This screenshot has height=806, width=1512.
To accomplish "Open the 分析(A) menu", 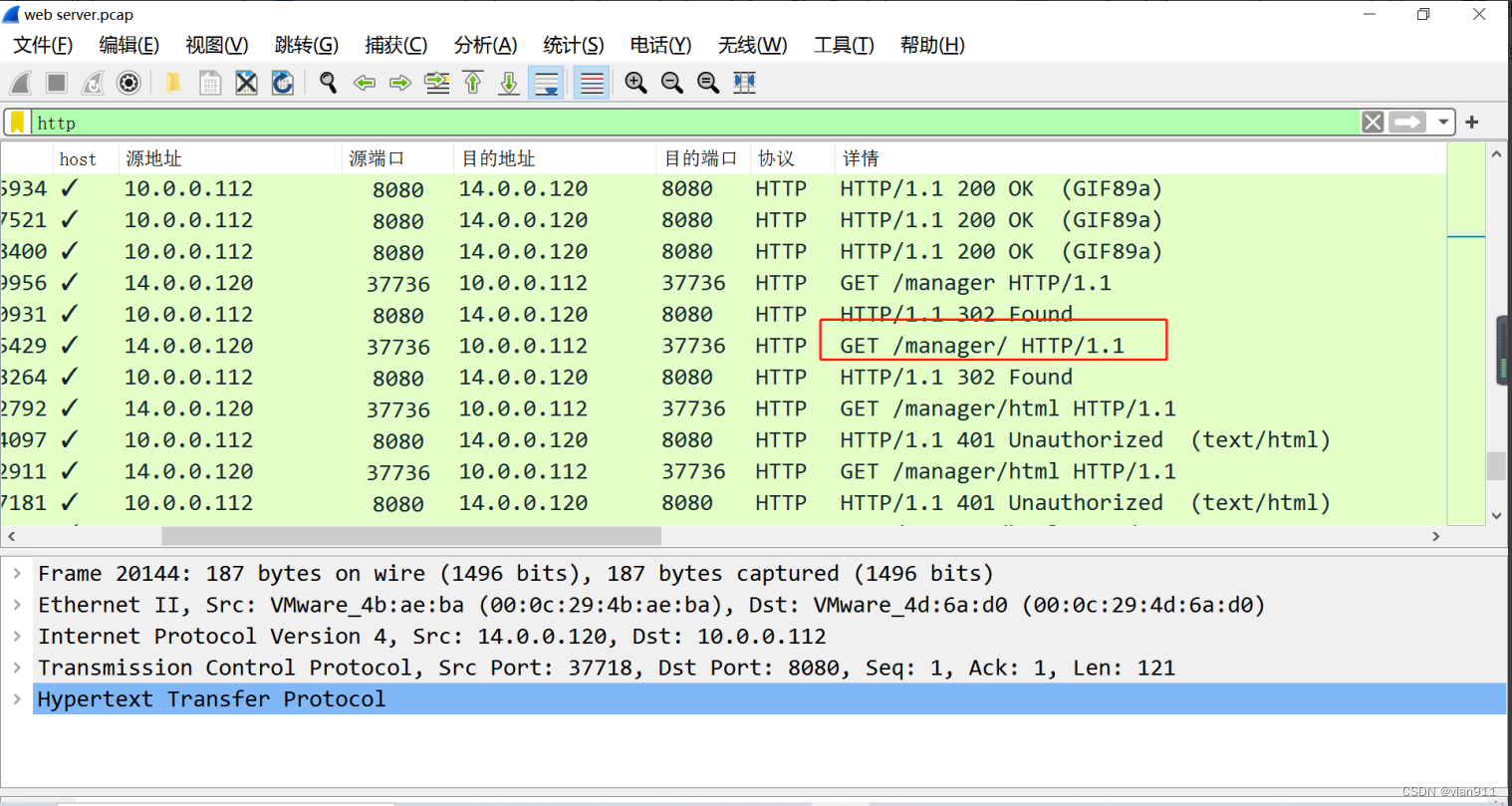I will 485,45.
